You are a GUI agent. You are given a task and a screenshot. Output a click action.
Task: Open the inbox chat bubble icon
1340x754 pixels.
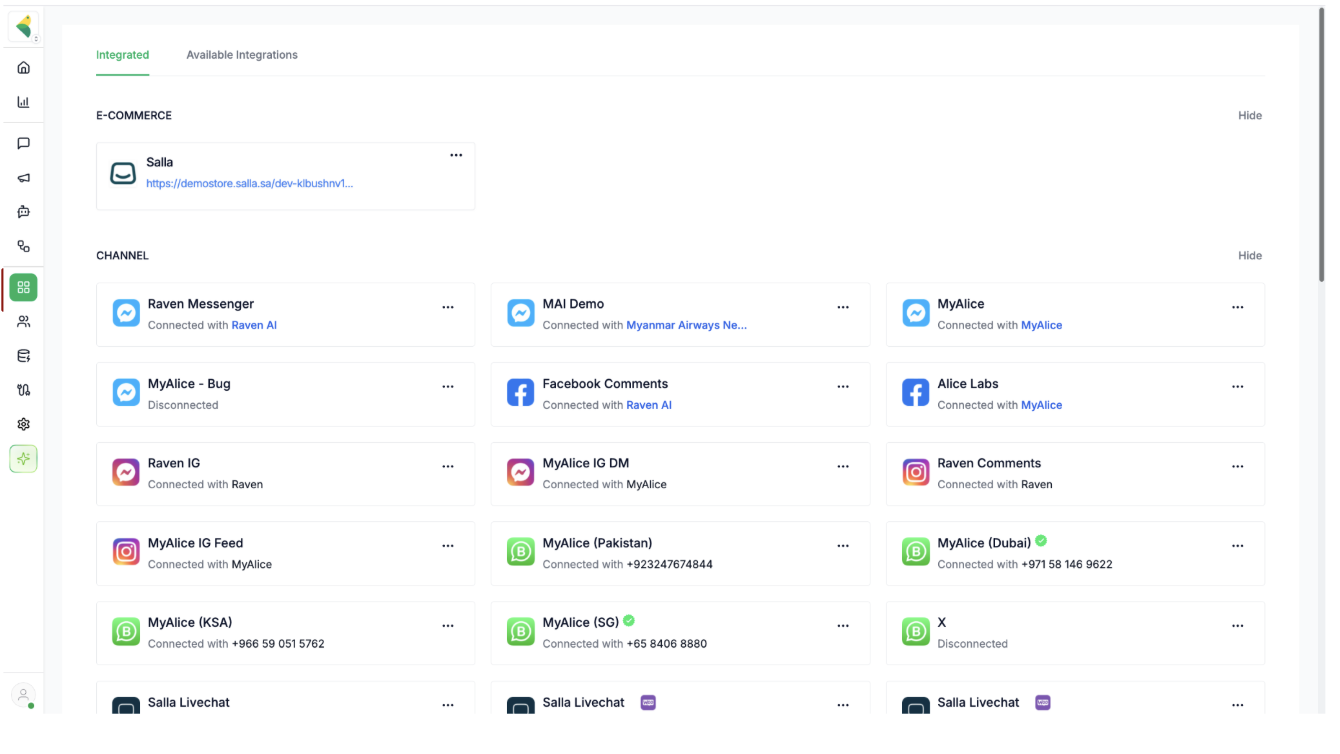click(x=24, y=144)
